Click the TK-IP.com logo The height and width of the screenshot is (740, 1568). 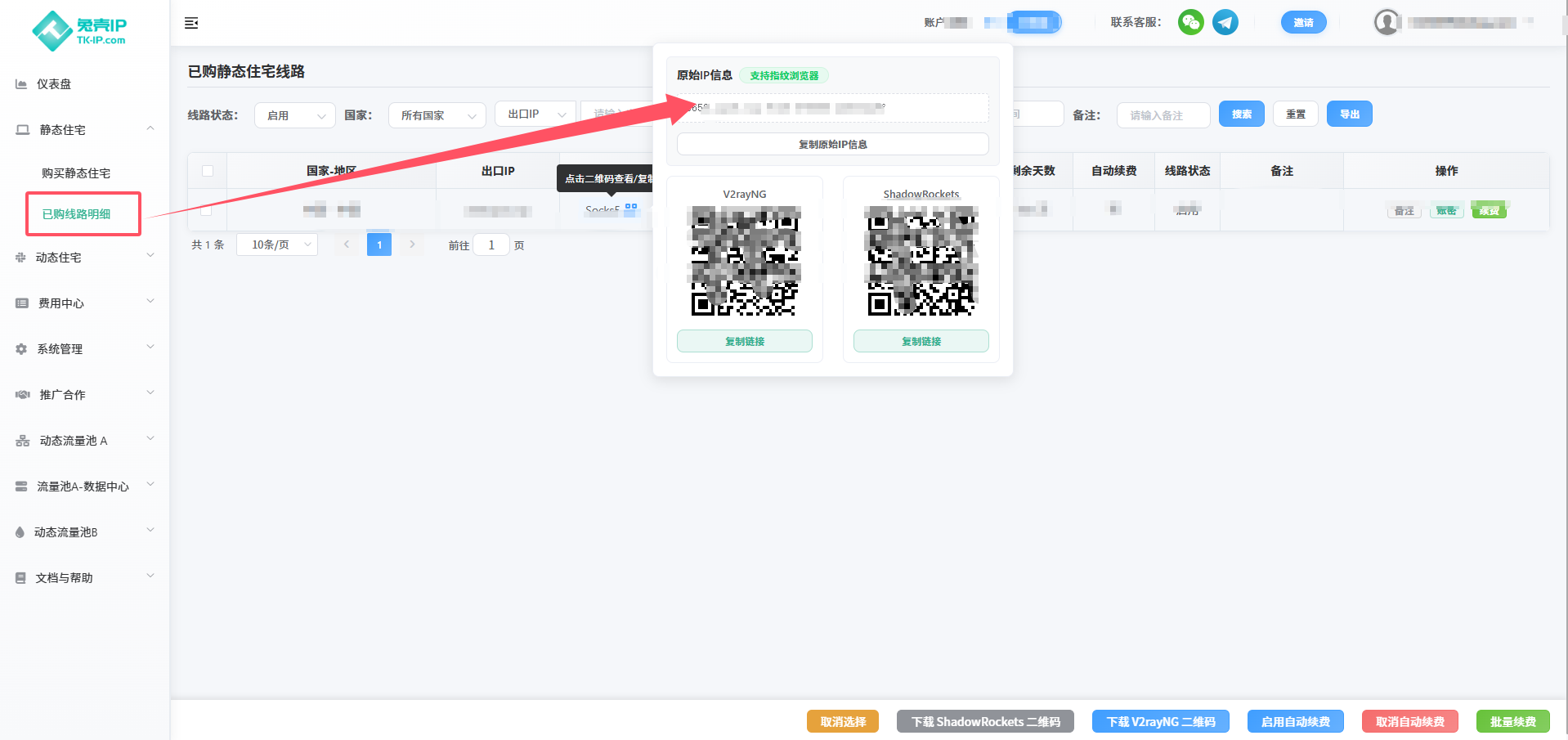tap(79, 31)
